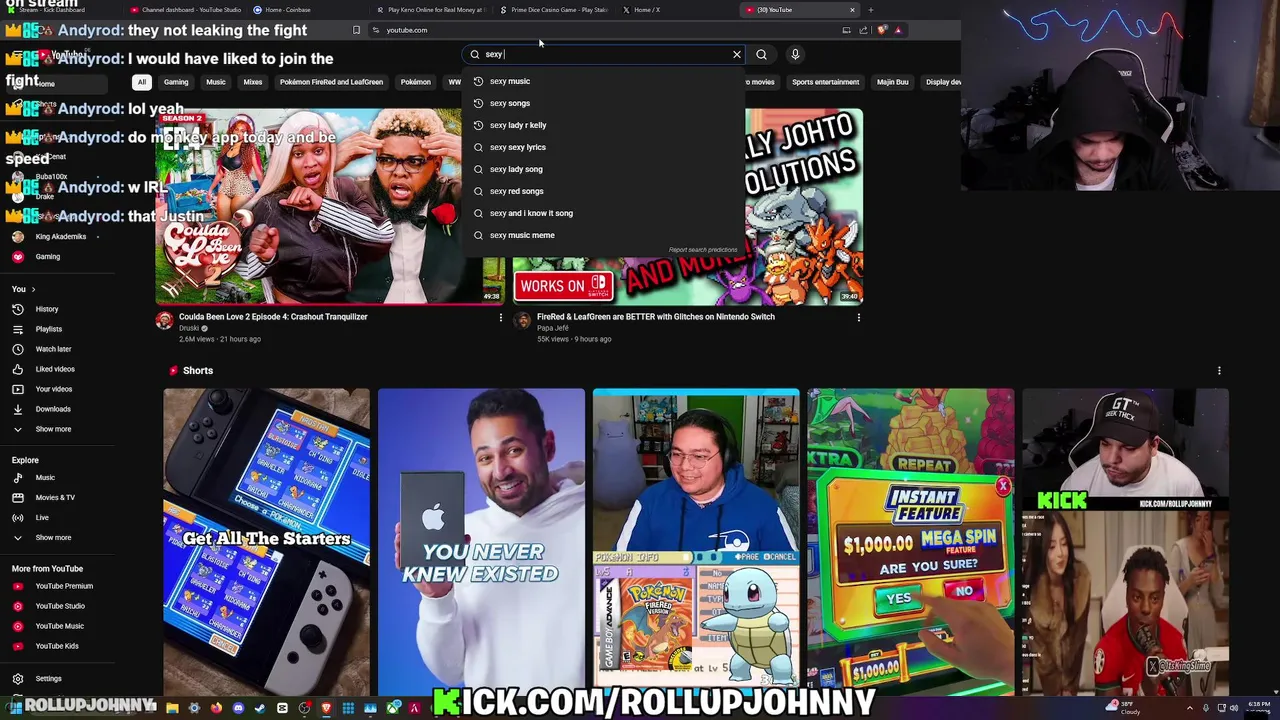Open FireRed & LeafGreen Glitches video title
This screenshot has height=720, width=1280.
click(656, 317)
